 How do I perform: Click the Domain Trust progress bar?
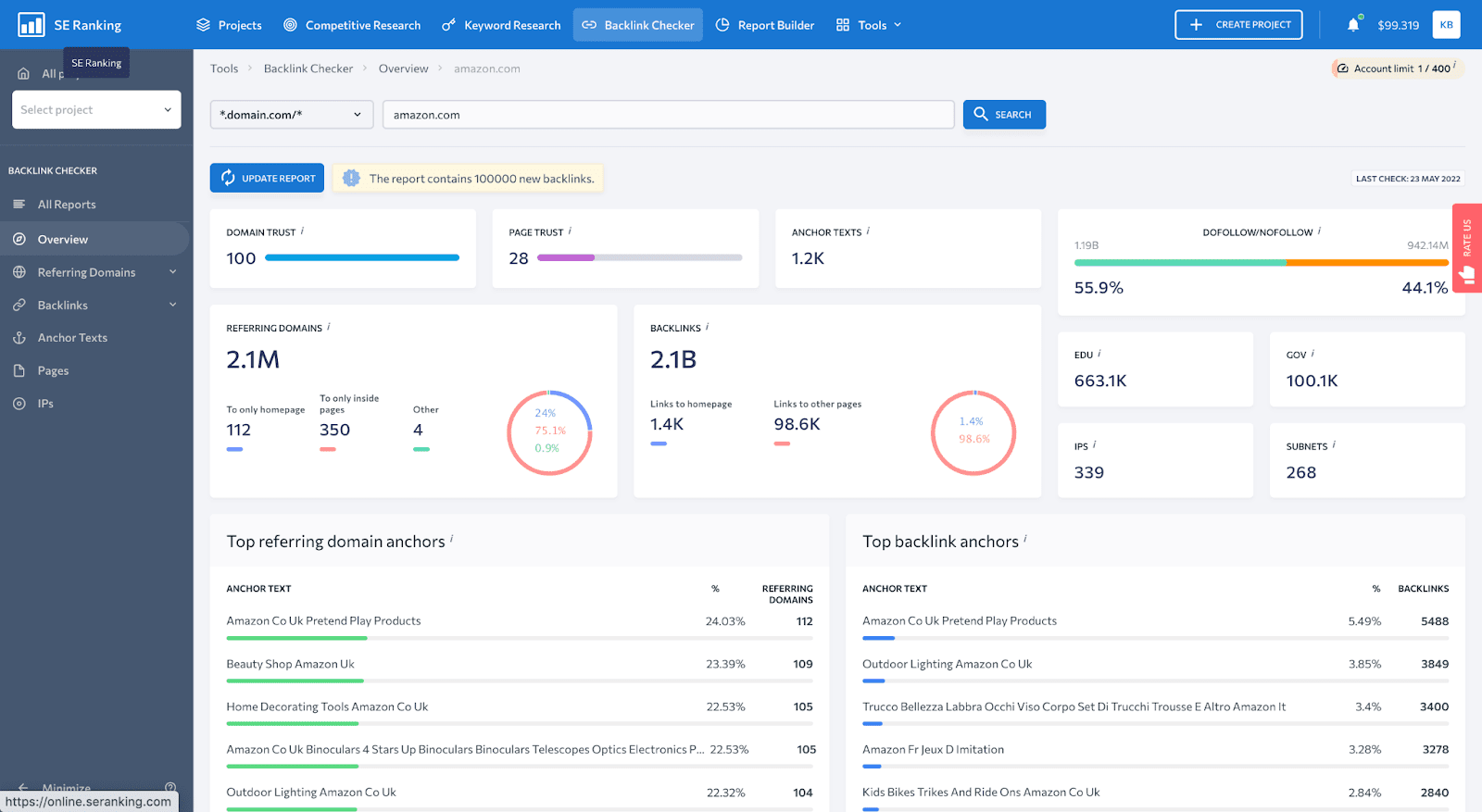coord(362,257)
